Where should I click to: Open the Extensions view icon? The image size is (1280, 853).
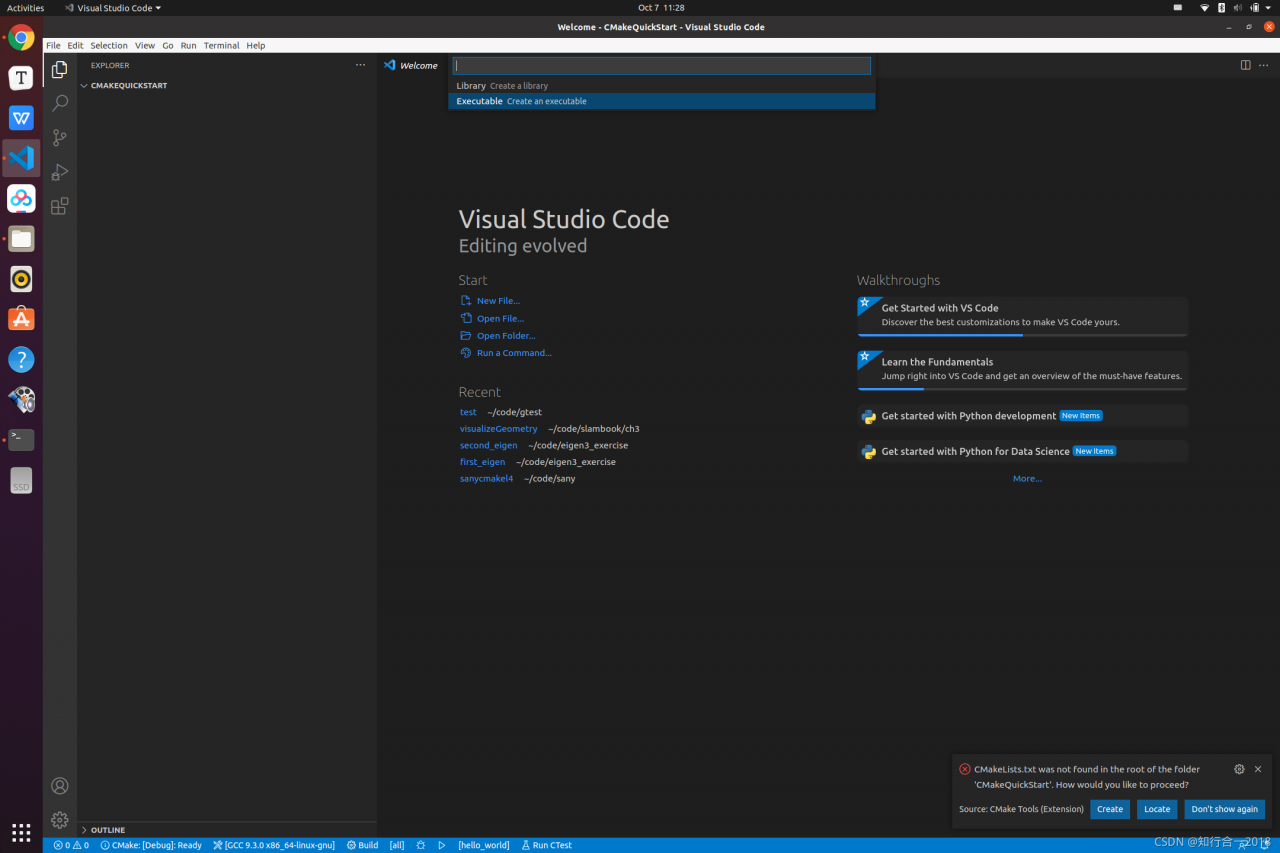tap(60, 205)
